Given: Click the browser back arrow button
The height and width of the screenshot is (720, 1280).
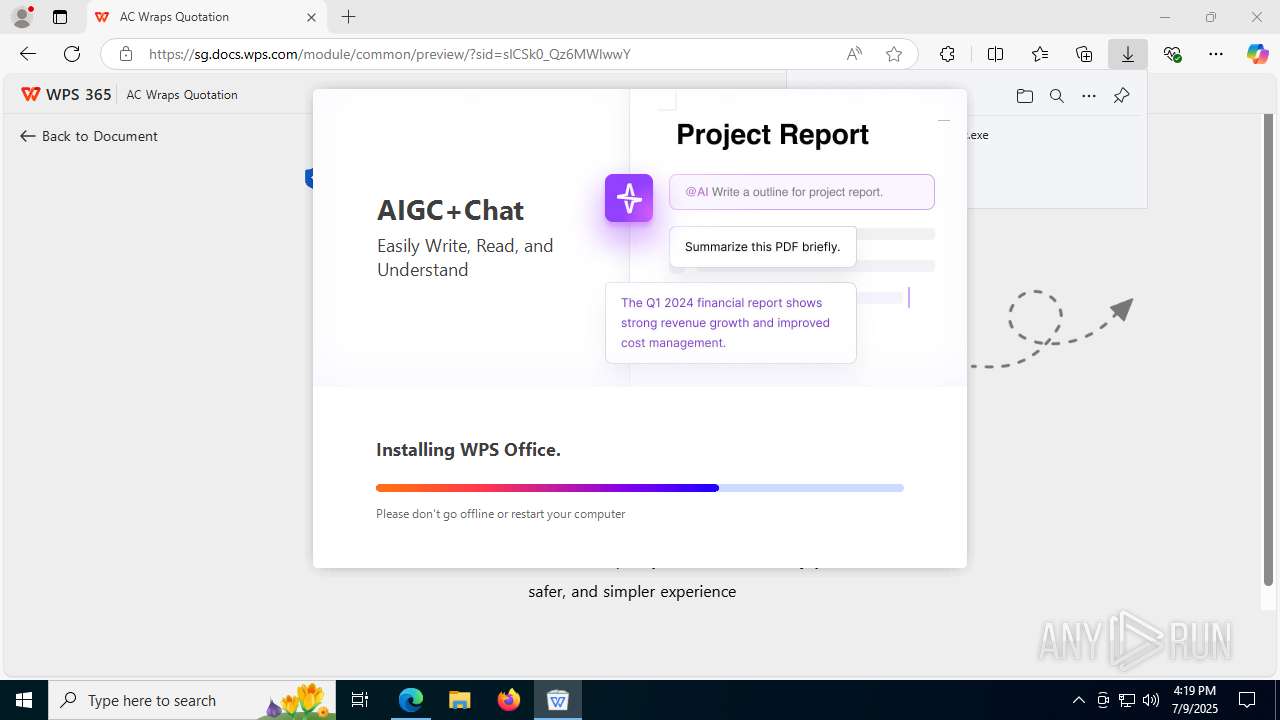Looking at the screenshot, I should [28, 54].
